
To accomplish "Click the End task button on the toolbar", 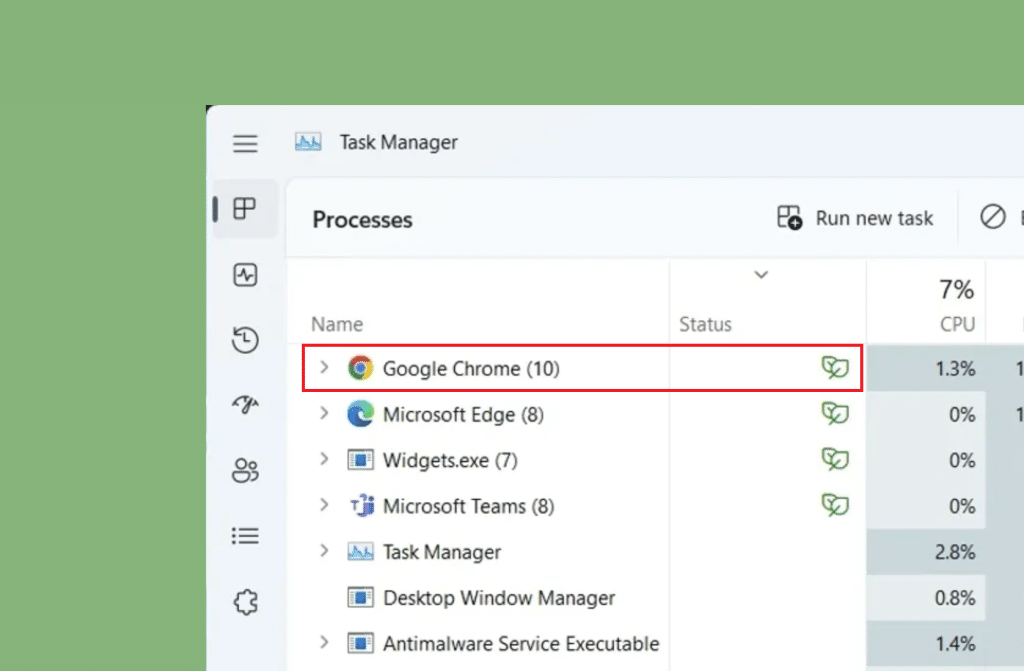I will coord(993,217).
